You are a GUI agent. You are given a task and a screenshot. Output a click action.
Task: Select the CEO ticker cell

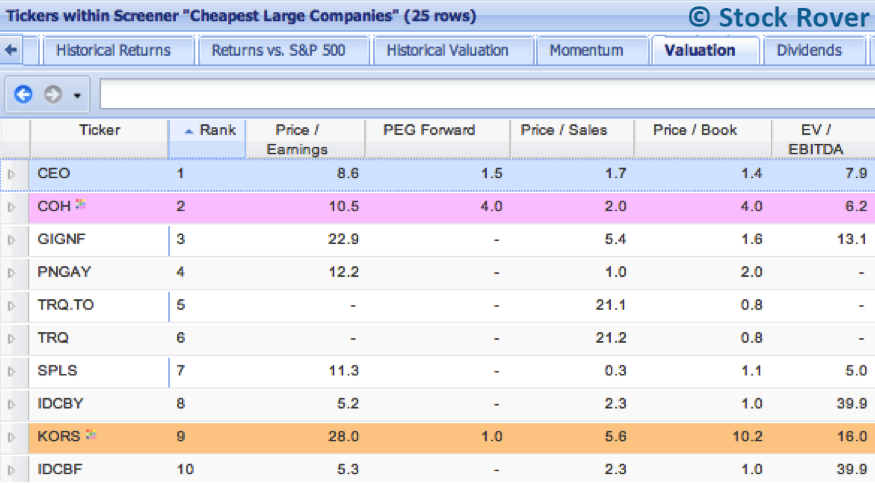click(99, 173)
